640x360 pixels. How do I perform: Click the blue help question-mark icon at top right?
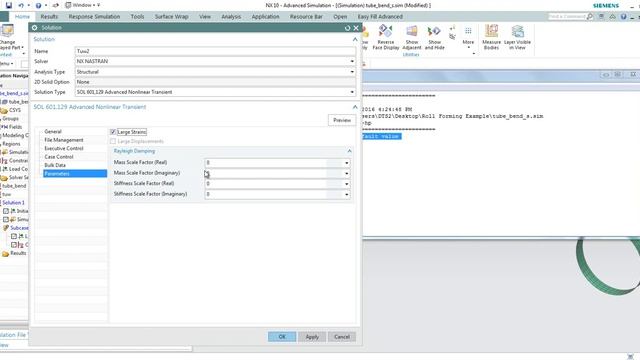(623, 16)
